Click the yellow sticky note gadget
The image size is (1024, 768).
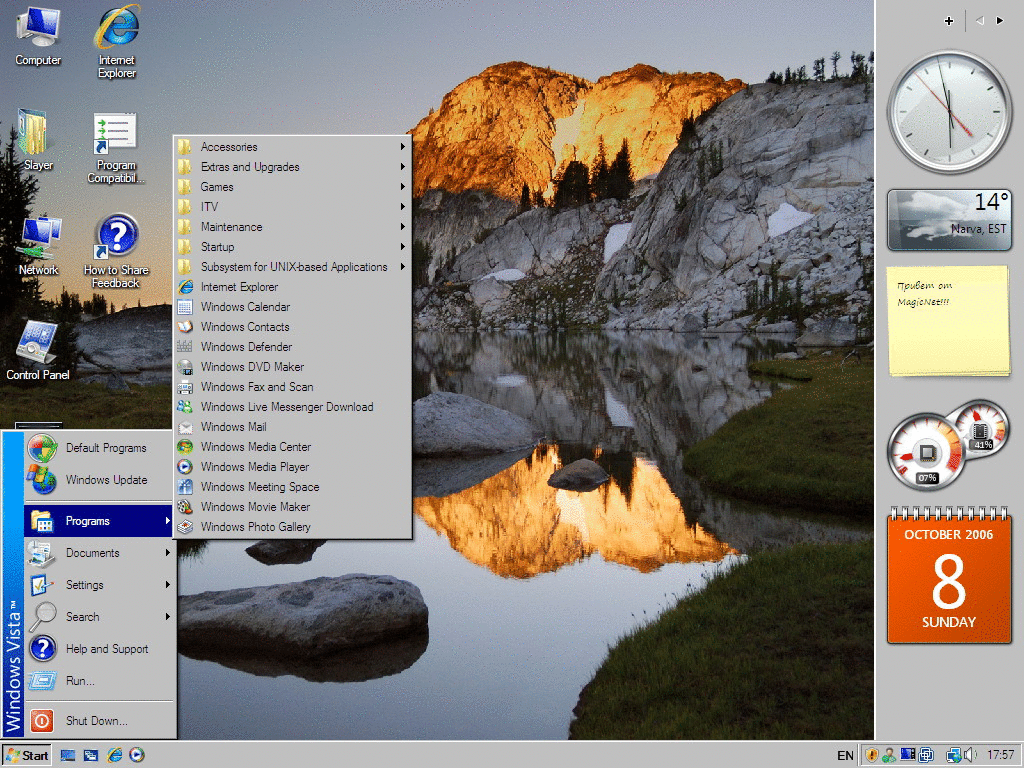point(949,321)
